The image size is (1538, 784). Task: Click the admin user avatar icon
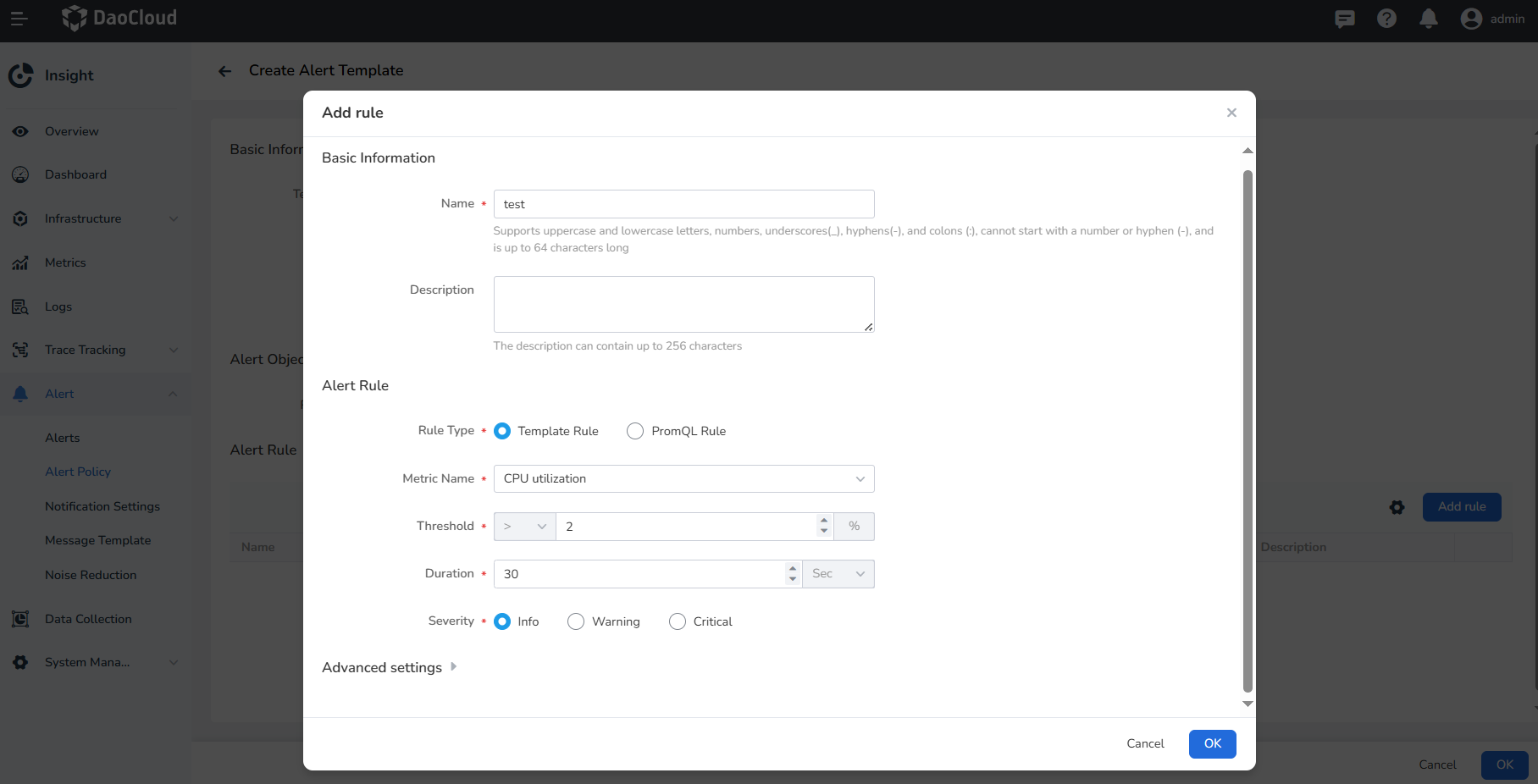[x=1471, y=19]
